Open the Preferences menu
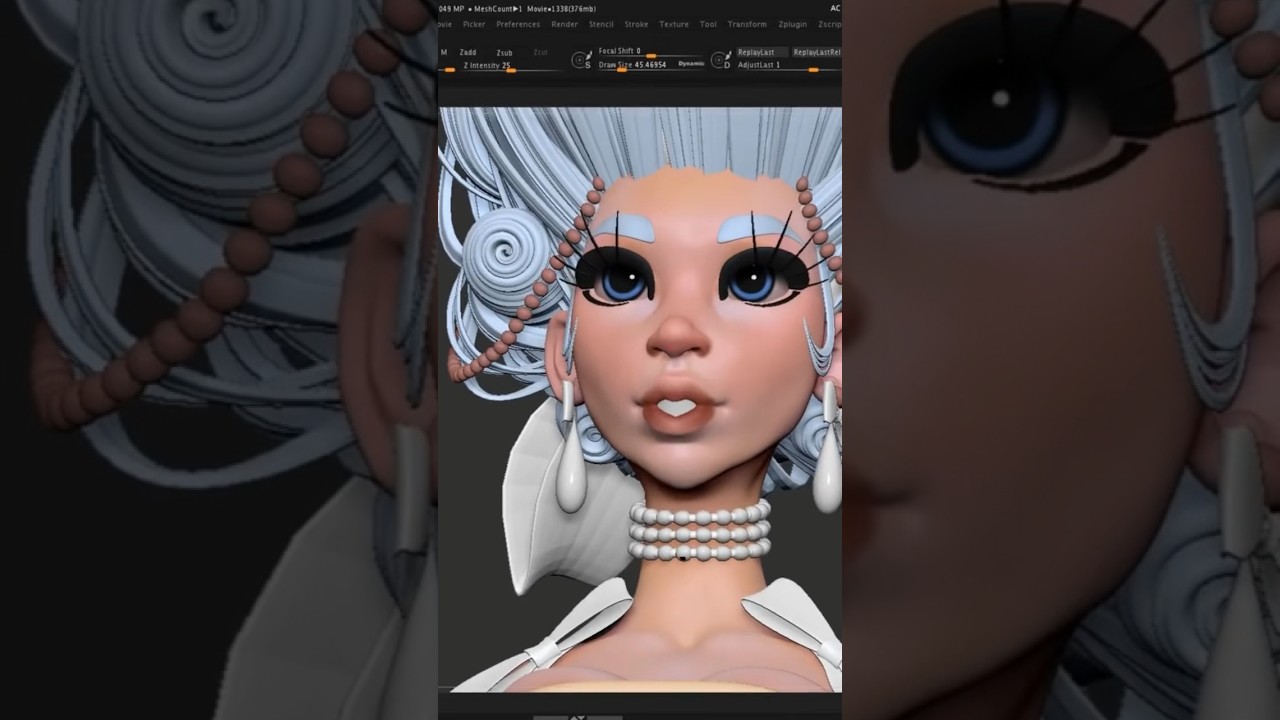 coord(518,24)
